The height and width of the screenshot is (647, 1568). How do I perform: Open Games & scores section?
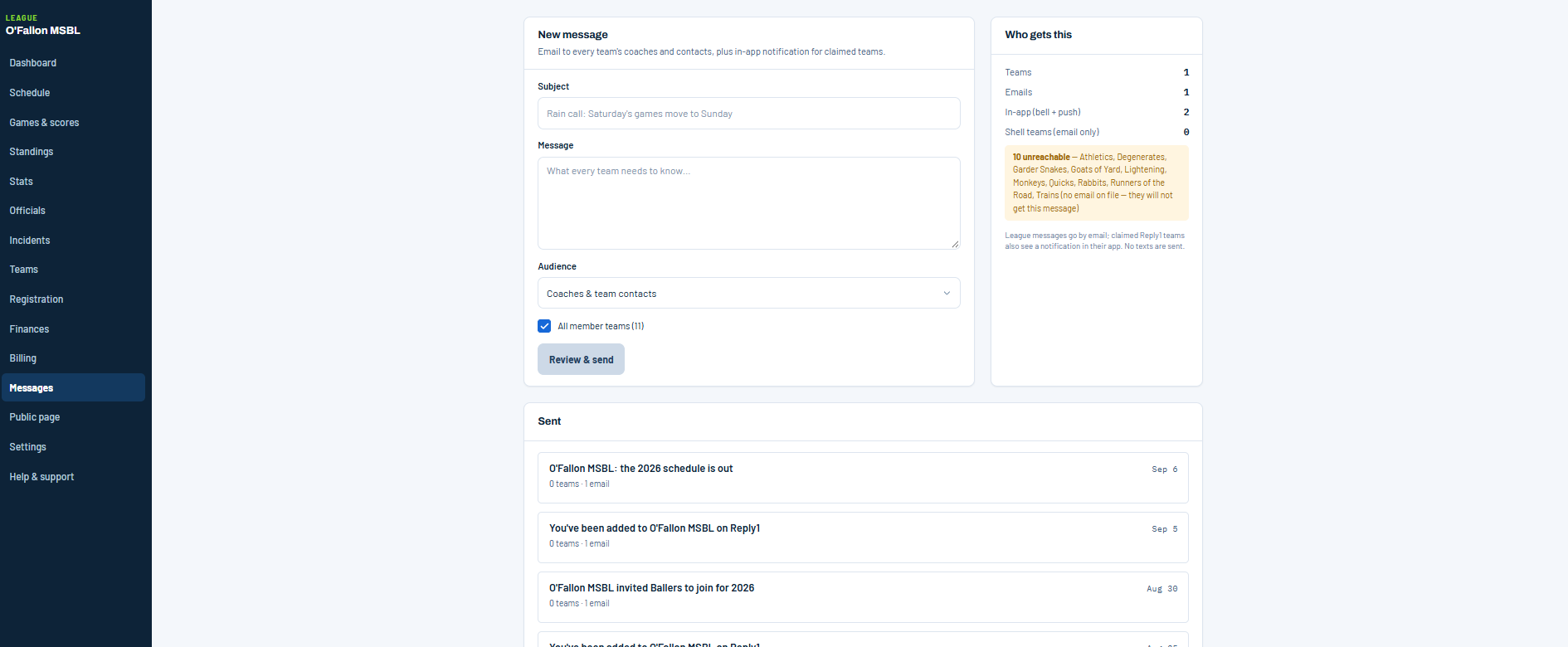coord(44,123)
